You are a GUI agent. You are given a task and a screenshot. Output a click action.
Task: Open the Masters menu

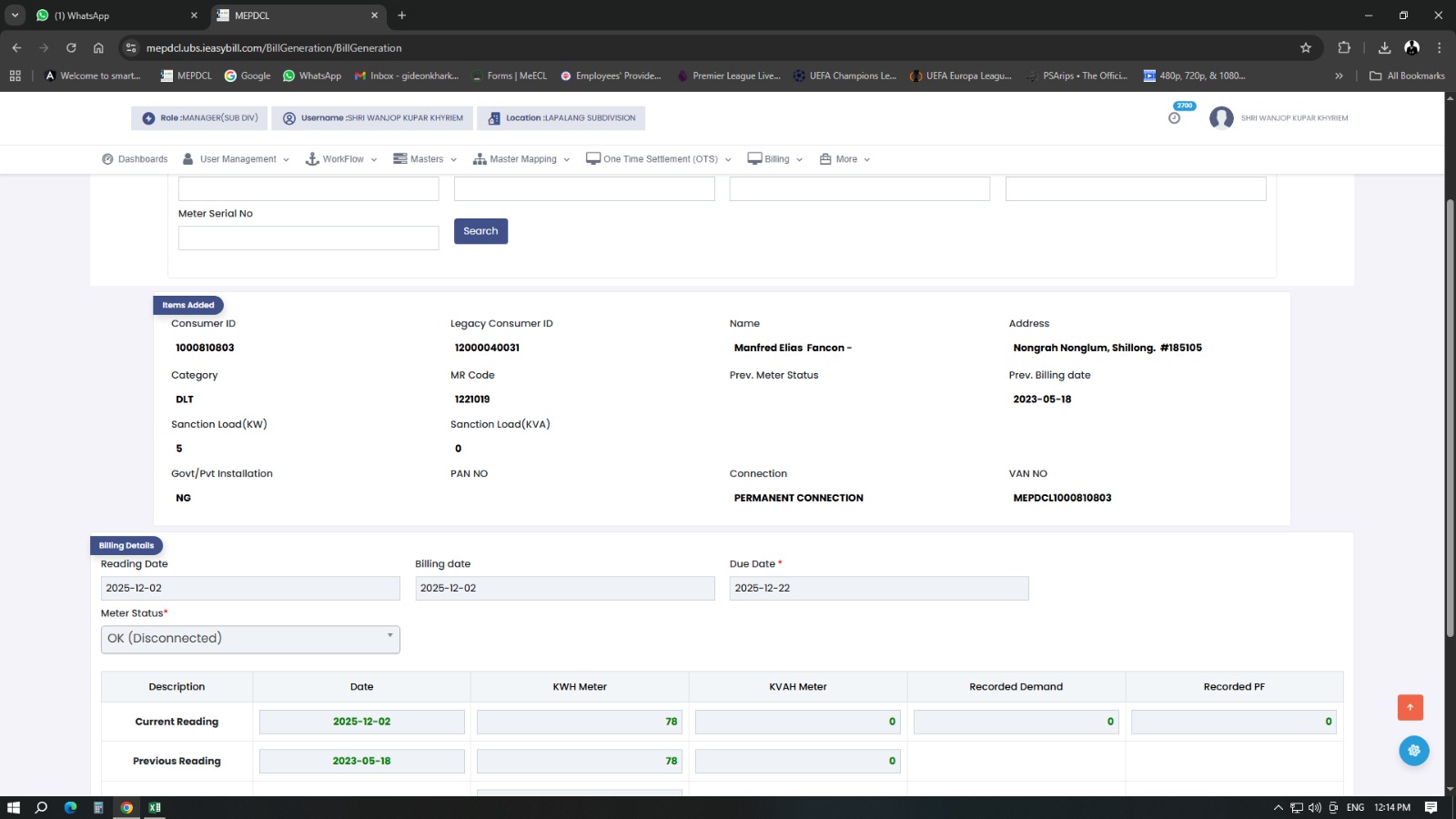[x=425, y=159]
